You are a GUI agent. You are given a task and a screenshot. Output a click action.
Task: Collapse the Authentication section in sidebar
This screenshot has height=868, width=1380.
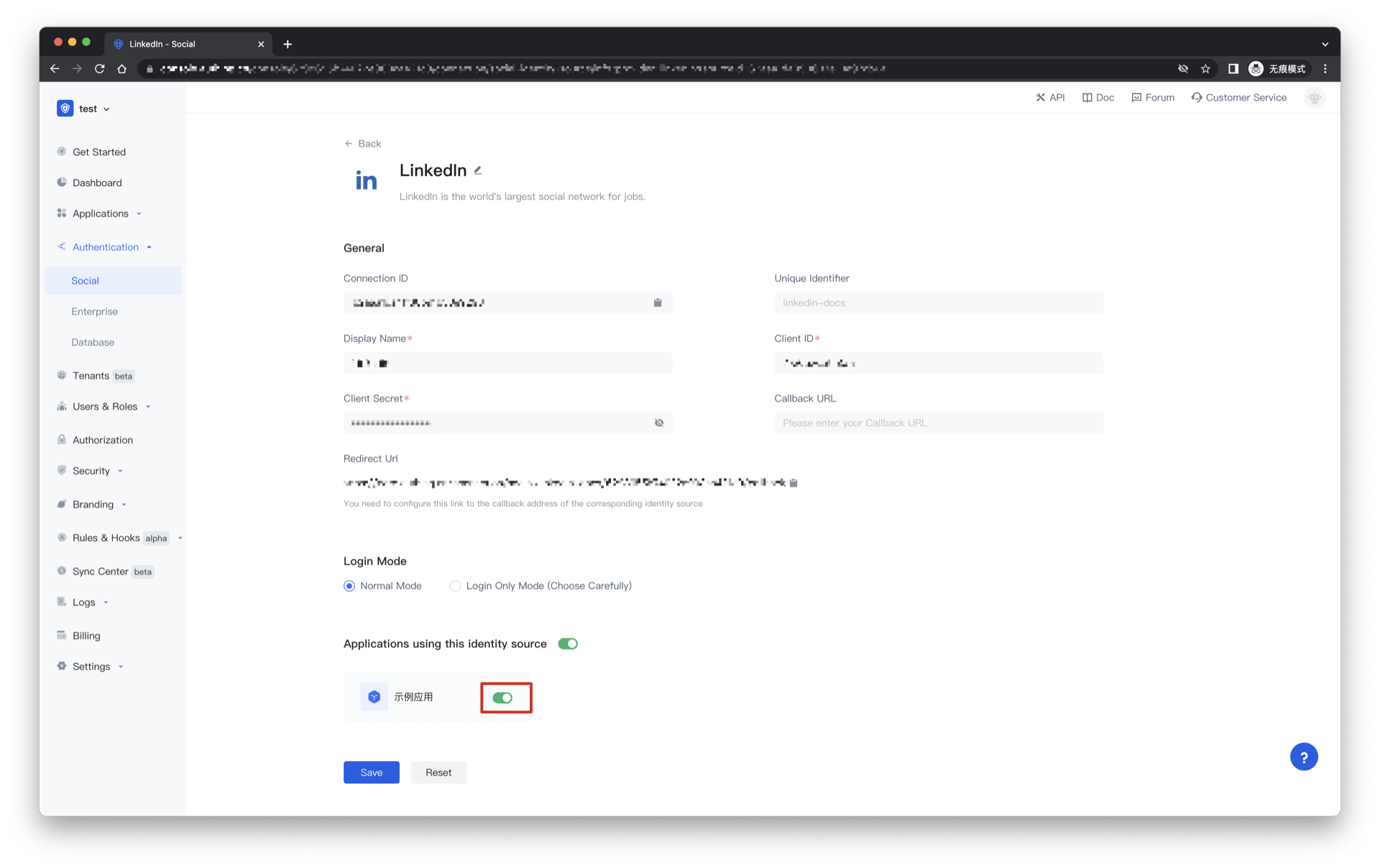pos(105,246)
